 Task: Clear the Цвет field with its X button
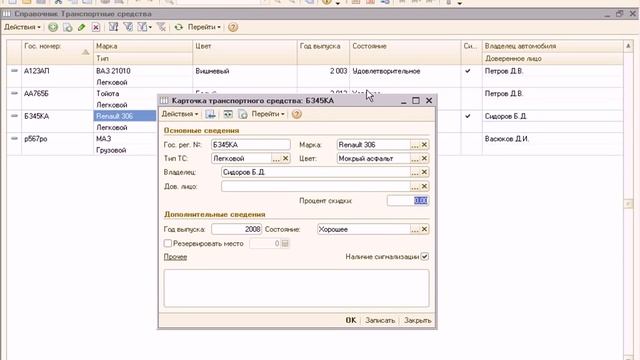tap(424, 158)
